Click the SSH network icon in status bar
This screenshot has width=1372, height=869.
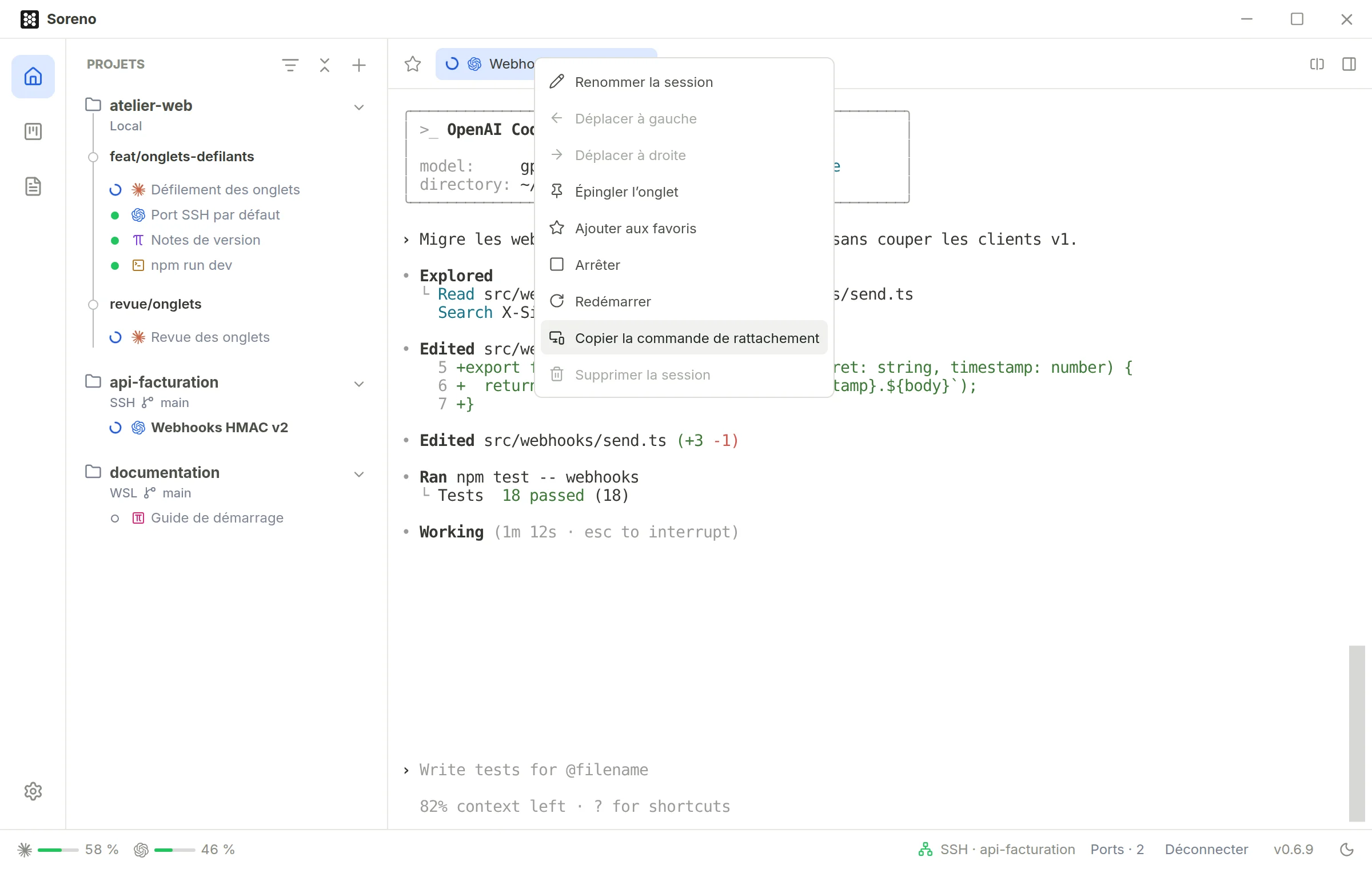(x=926, y=850)
